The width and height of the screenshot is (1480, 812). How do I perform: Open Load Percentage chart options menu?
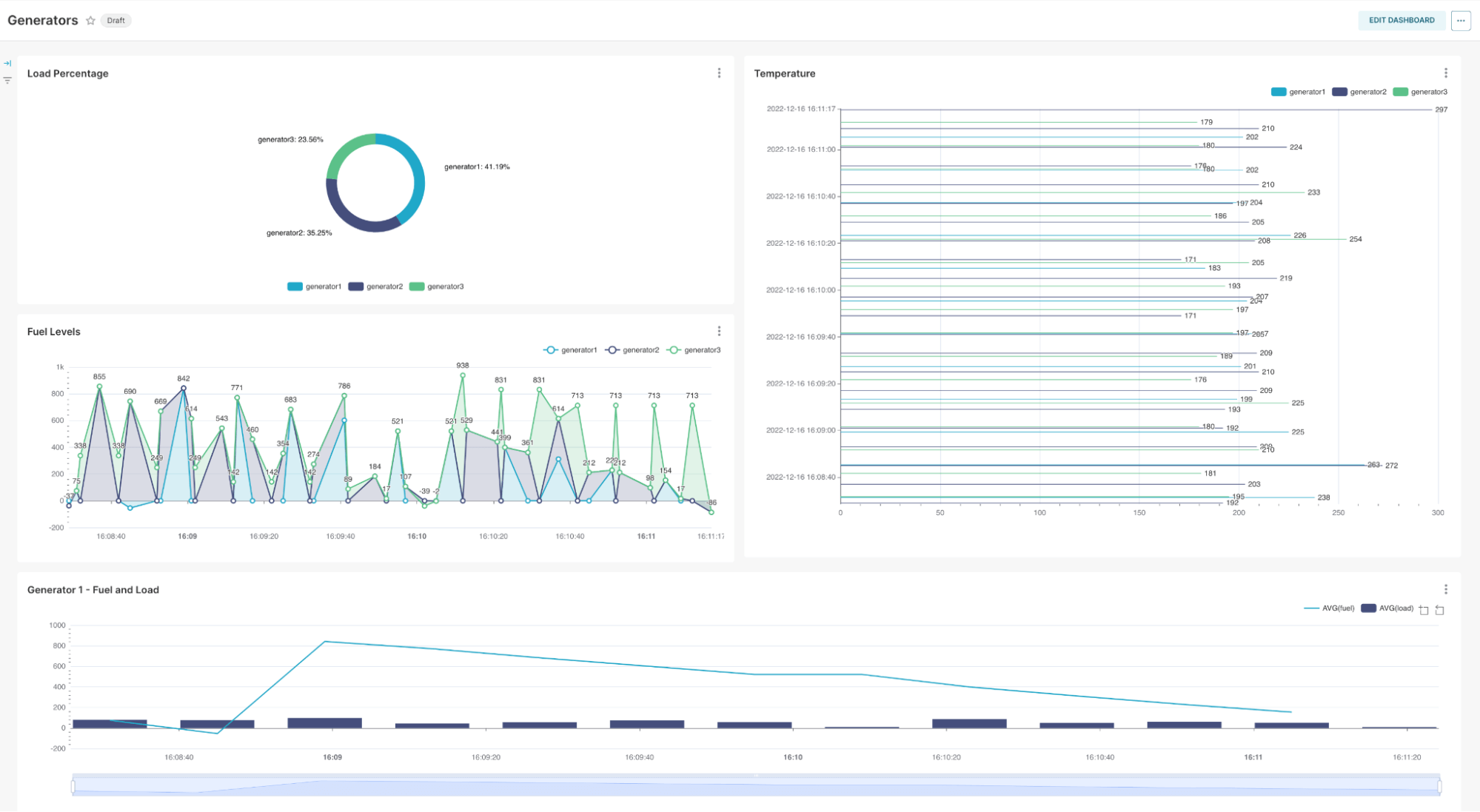[719, 73]
